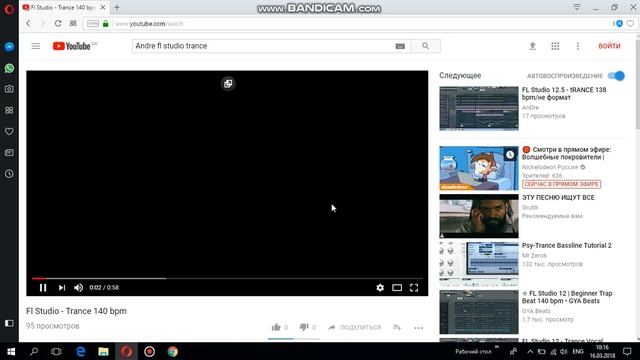Seek on the video progress bar

tap(227, 278)
